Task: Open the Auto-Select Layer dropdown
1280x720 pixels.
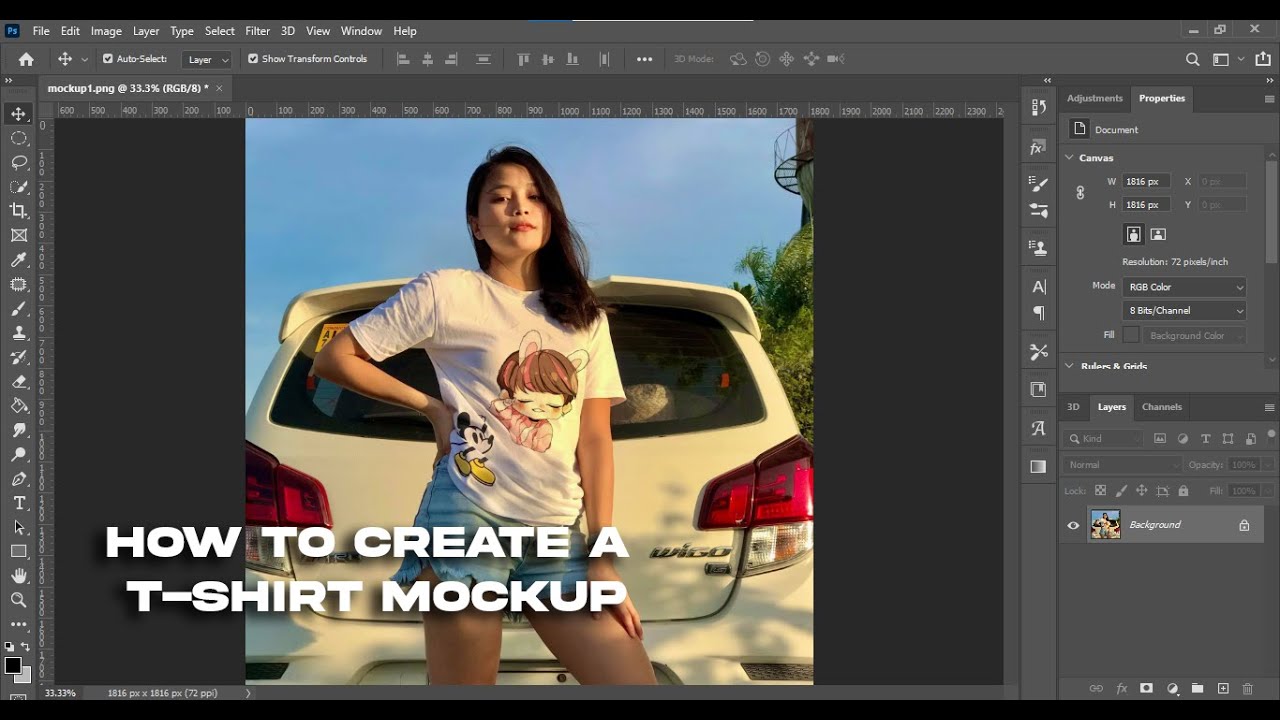Action: [207, 60]
